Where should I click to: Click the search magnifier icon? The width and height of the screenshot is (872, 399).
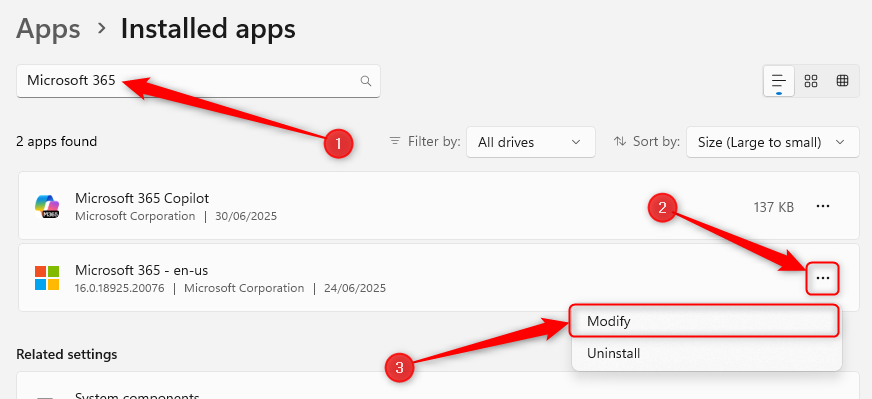pos(365,81)
